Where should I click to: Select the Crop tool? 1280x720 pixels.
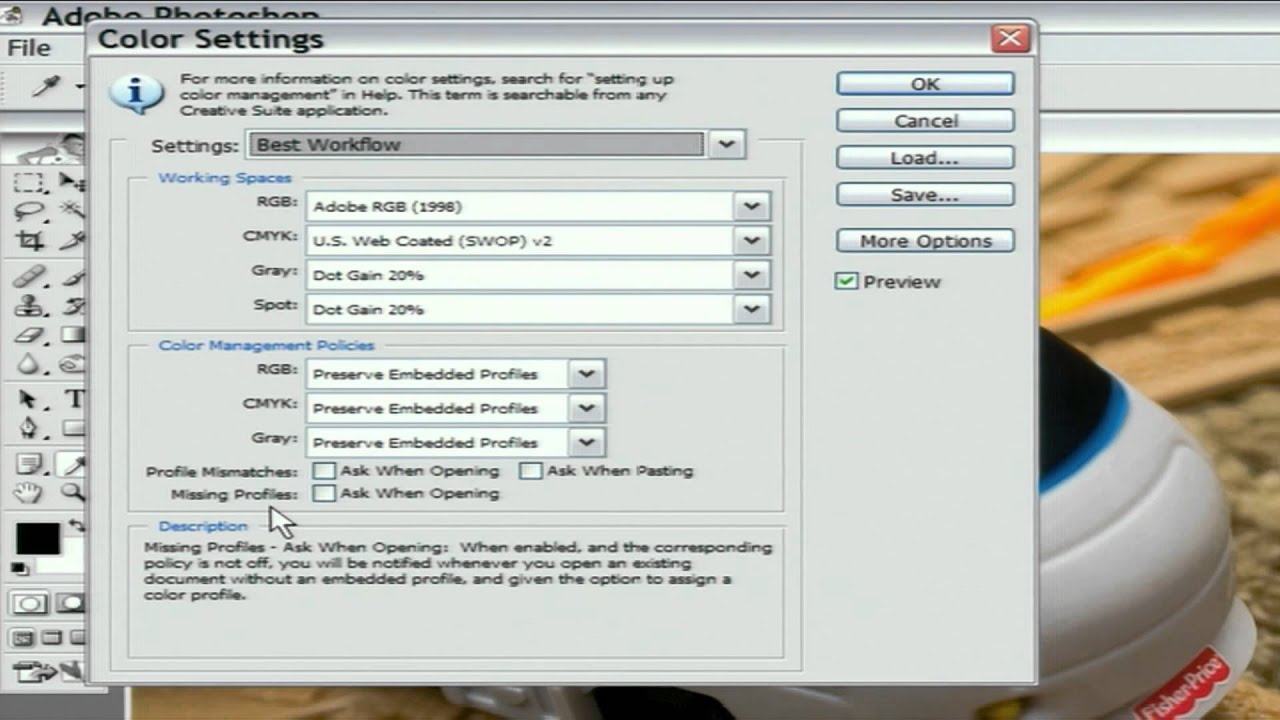(x=29, y=241)
